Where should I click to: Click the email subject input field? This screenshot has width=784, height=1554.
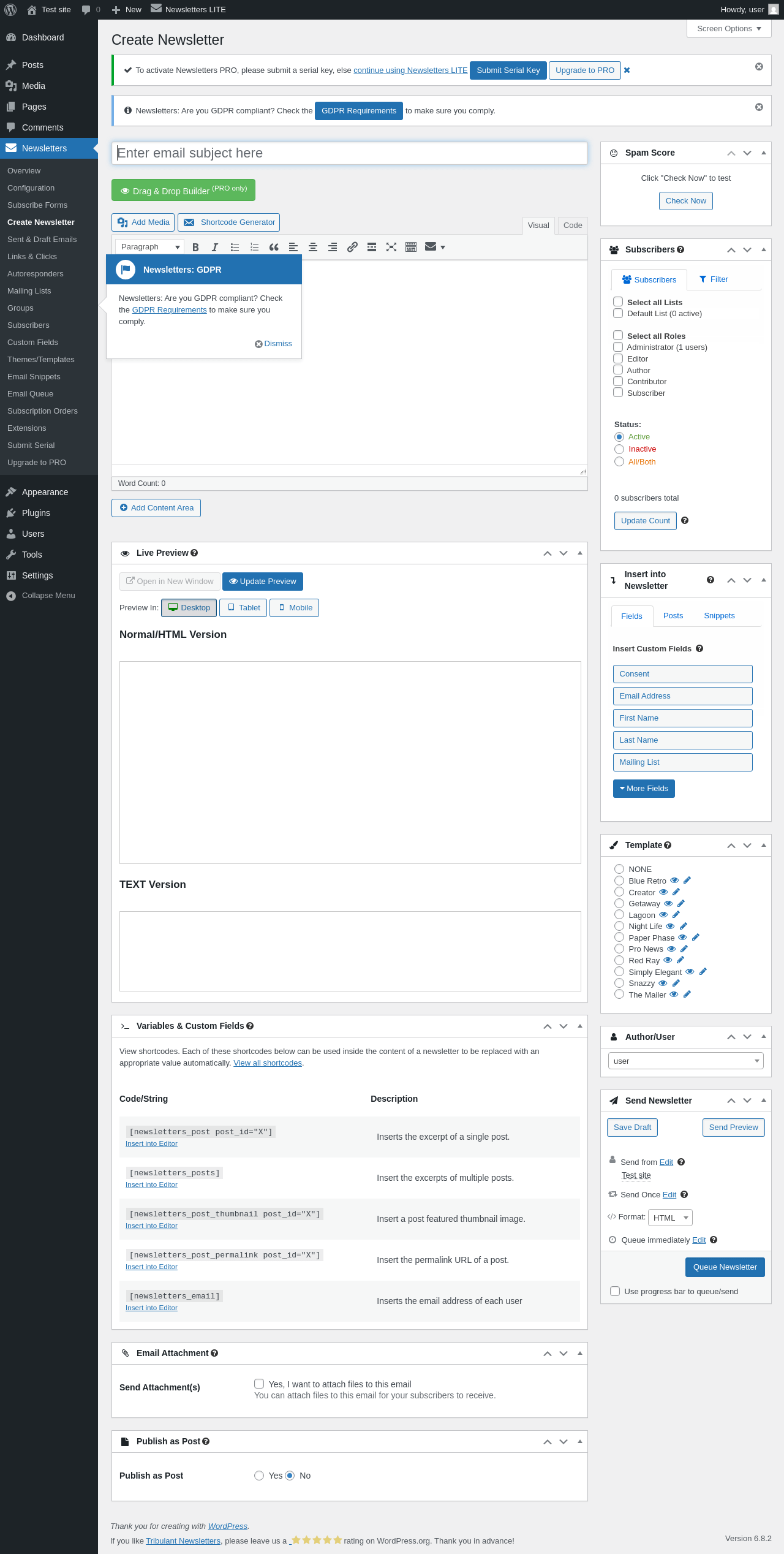(350, 153)
